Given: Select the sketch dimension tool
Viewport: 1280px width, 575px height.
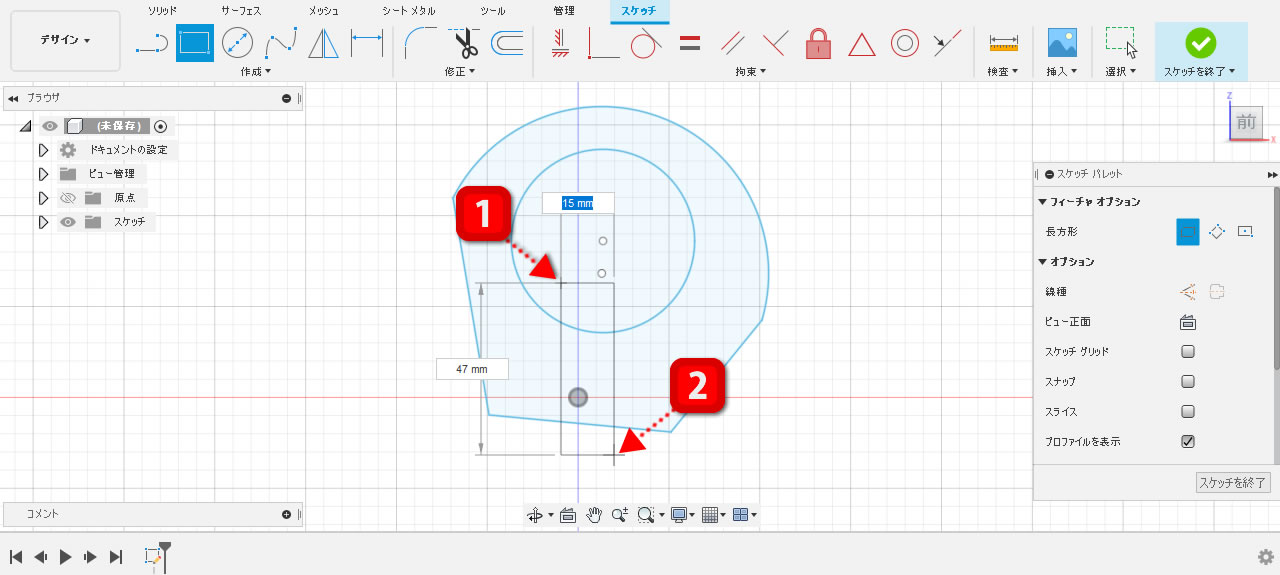Looking at the screenshot, I should click(x=367, y=43).
